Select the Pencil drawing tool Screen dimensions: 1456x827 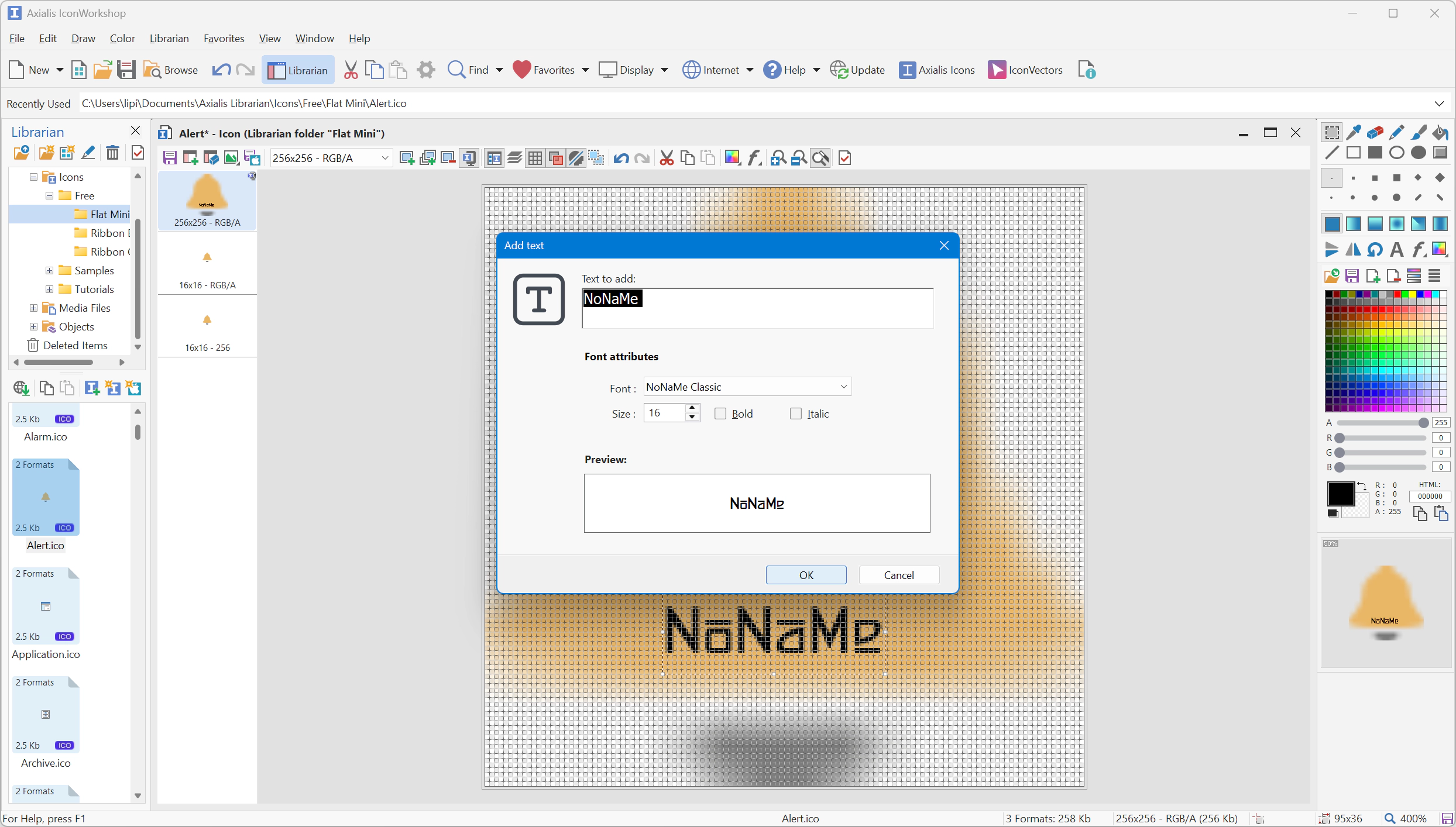[x=1396, y=133]
